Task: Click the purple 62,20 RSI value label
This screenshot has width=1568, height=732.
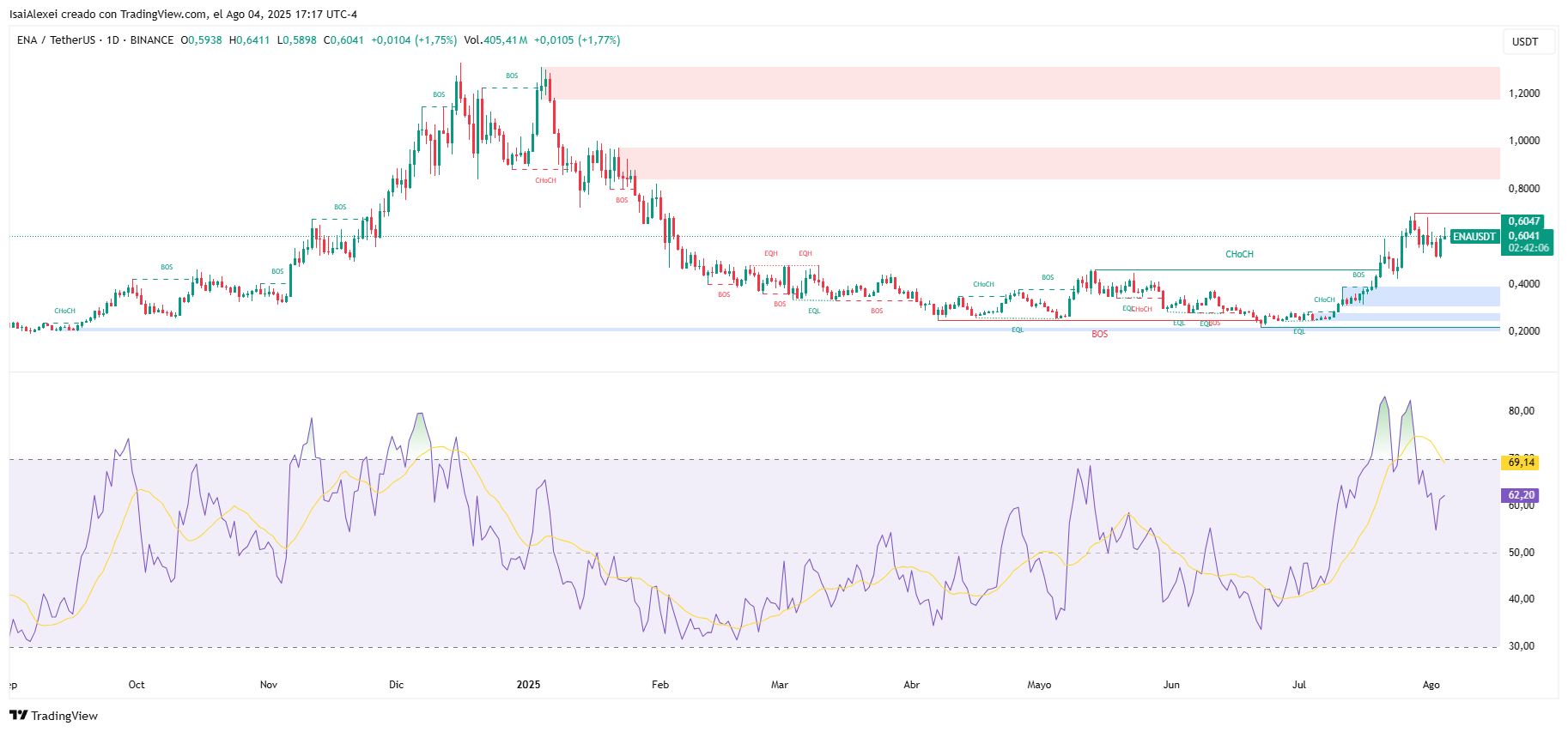Action: (1520, 495)
